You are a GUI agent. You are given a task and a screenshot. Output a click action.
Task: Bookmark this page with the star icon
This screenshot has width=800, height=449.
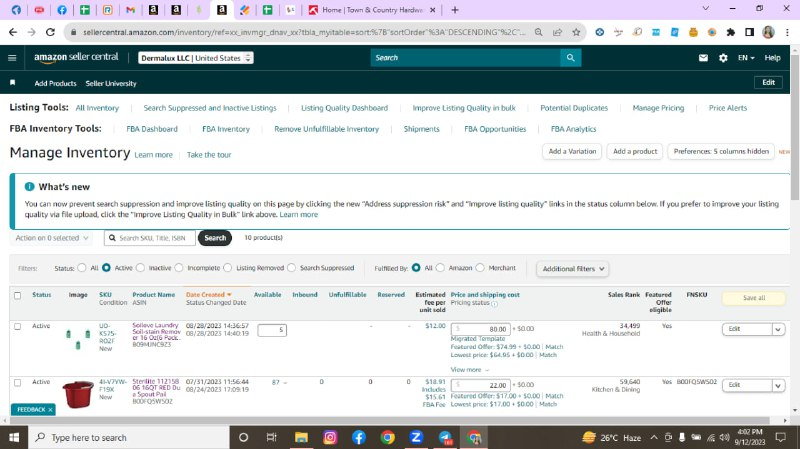click(x=576, y=32)
